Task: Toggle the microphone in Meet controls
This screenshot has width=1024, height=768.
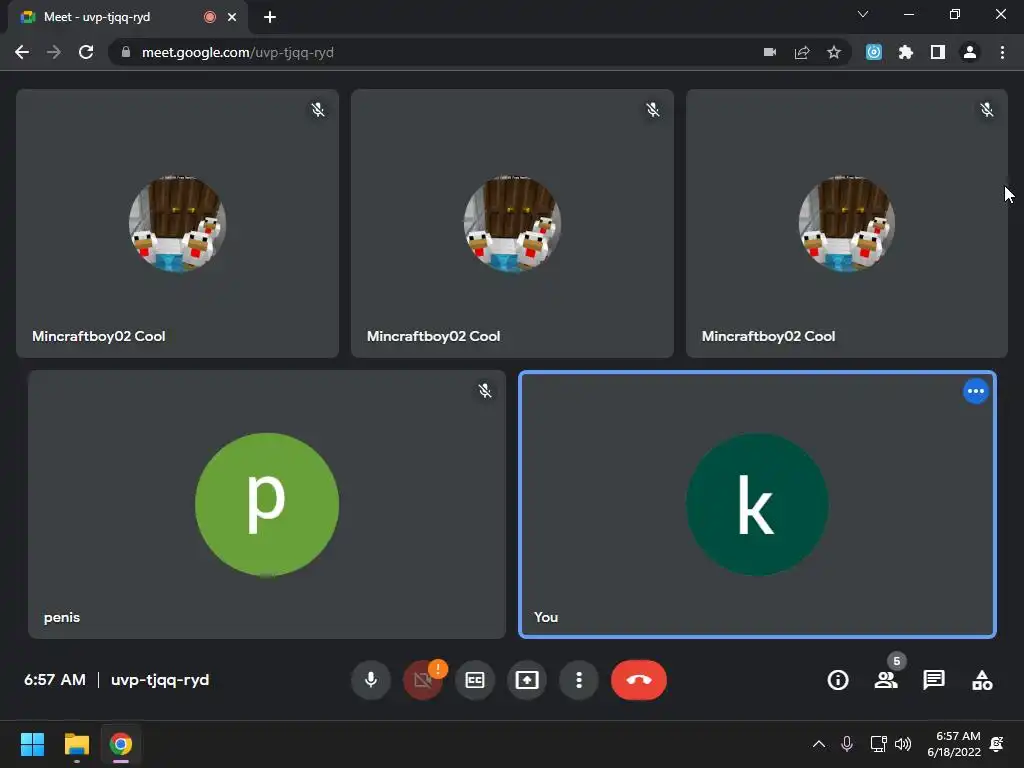Action: tap(370, 680)
